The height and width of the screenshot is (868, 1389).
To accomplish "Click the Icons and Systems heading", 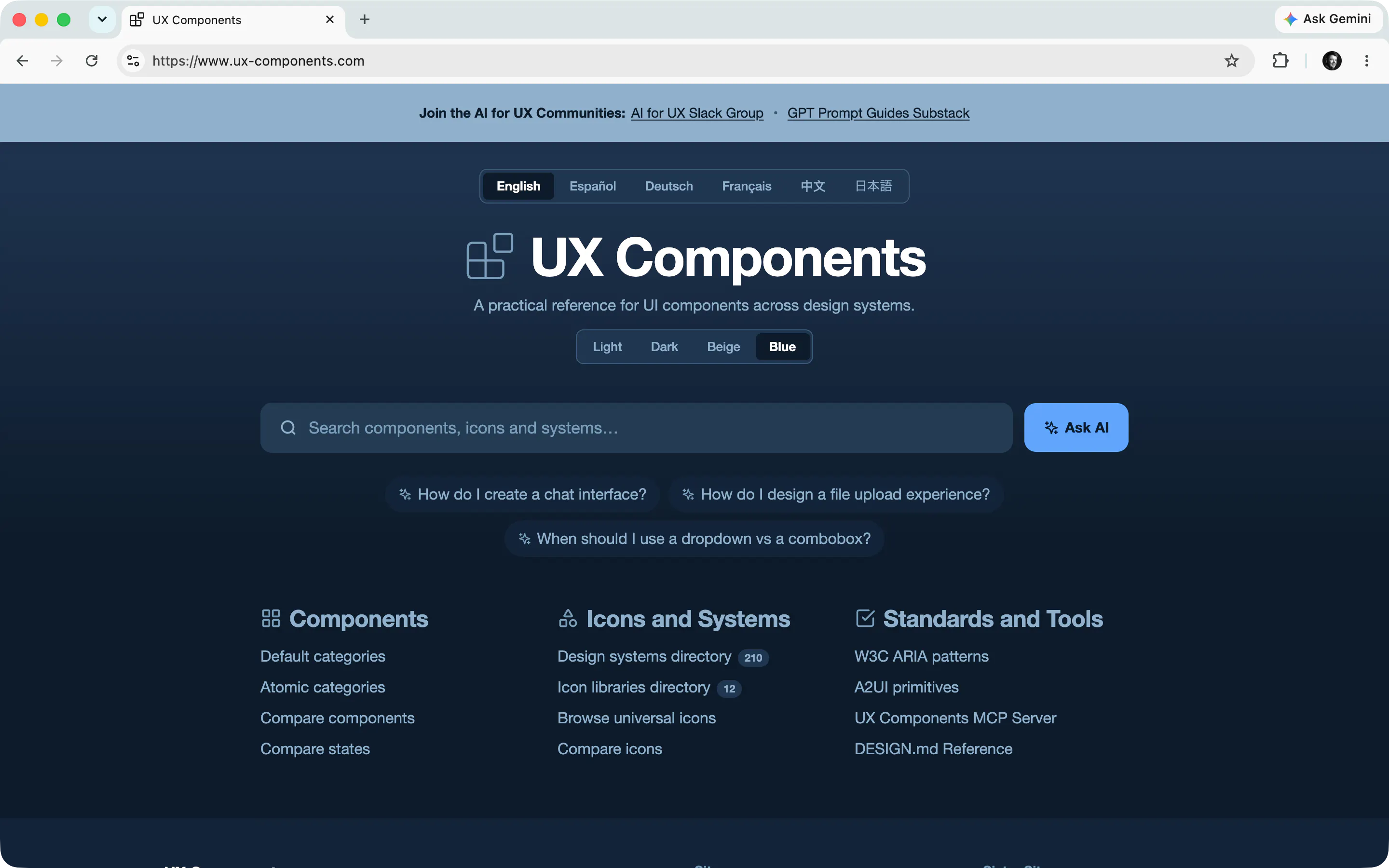I will tap(688, 618).
